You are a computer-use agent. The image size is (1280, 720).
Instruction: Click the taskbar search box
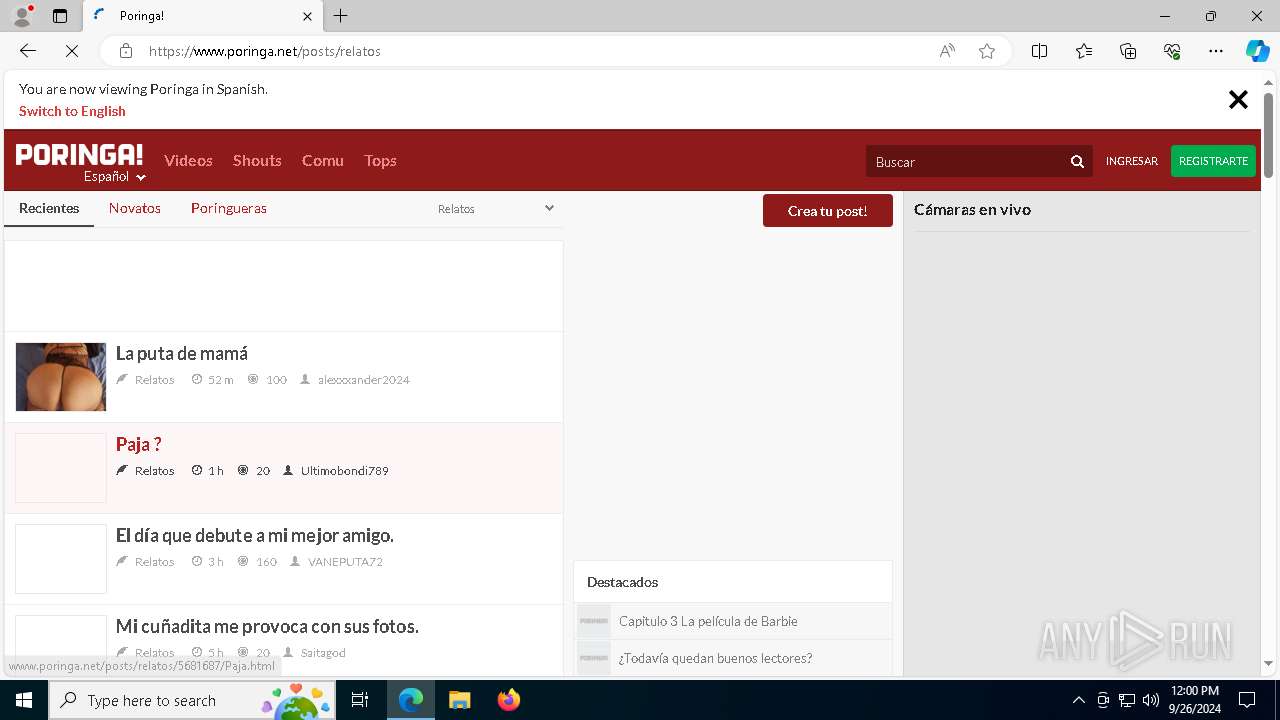tap(192, 700)
